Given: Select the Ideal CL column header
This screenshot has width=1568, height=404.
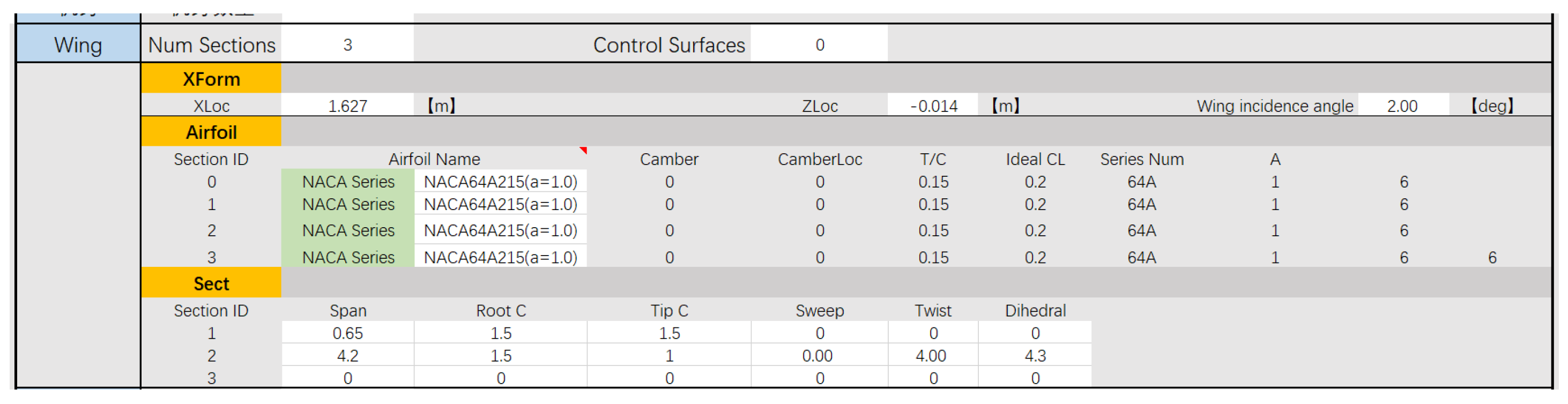Looking at the screenshot, I should (x=1035, y=160).
